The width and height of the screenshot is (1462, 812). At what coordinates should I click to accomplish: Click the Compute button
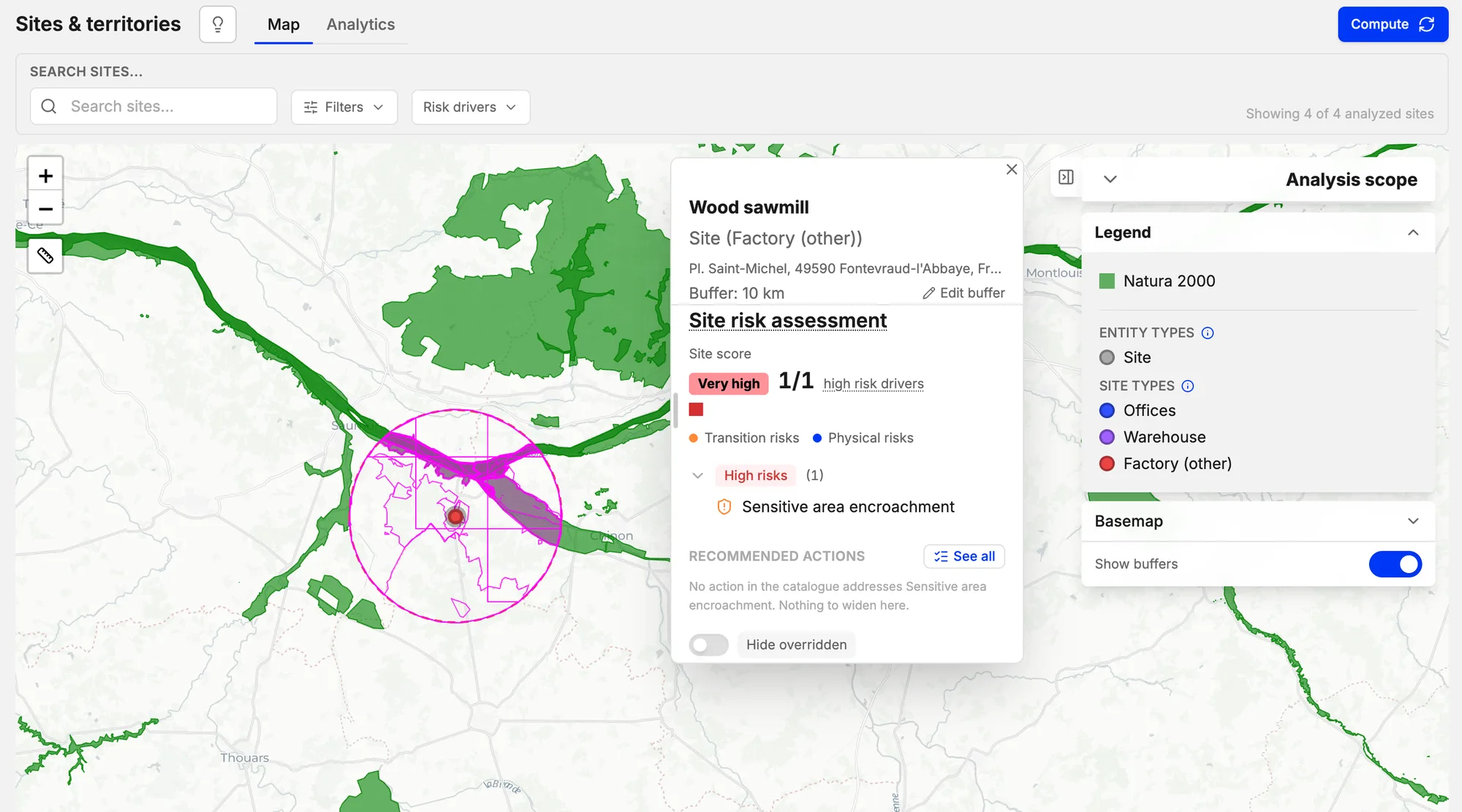point(1393,24)
